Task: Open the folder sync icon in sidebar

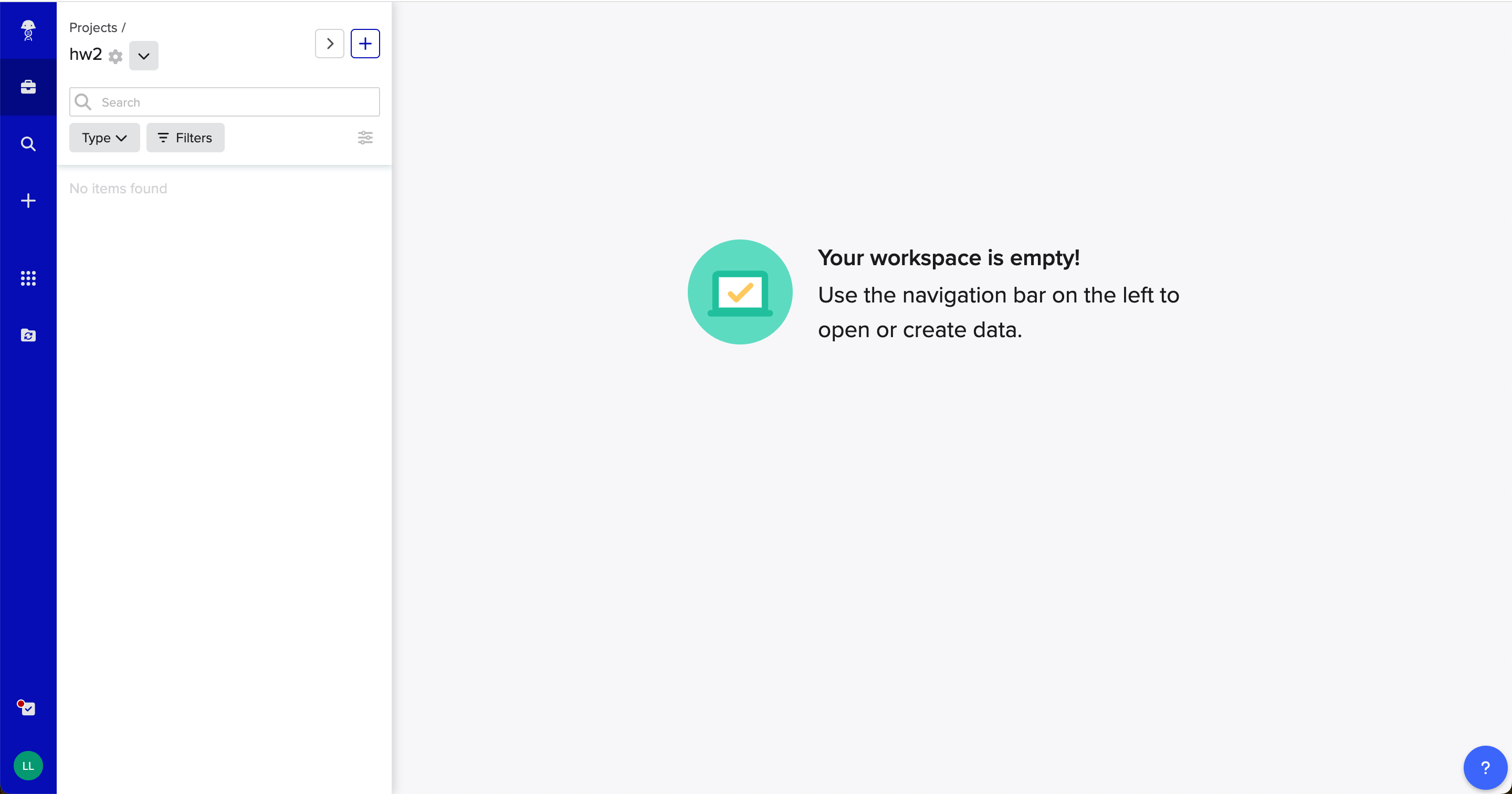Action: [28, 336]
